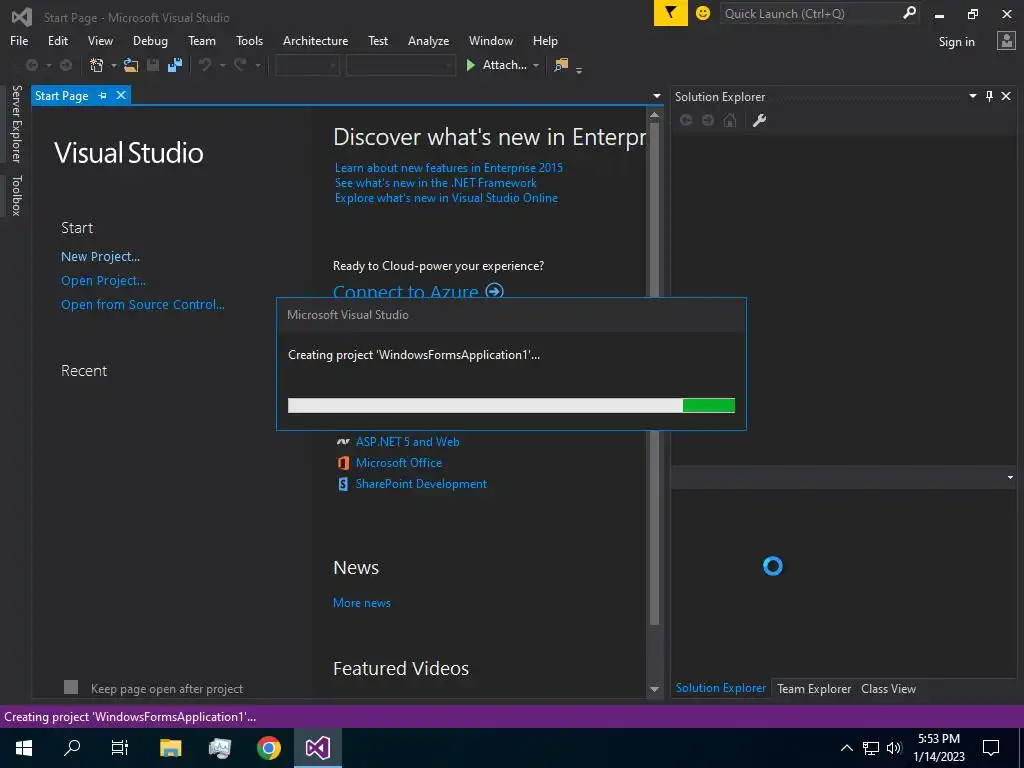Click the Connect to Azure arrow icon

[x=495, y=291]
